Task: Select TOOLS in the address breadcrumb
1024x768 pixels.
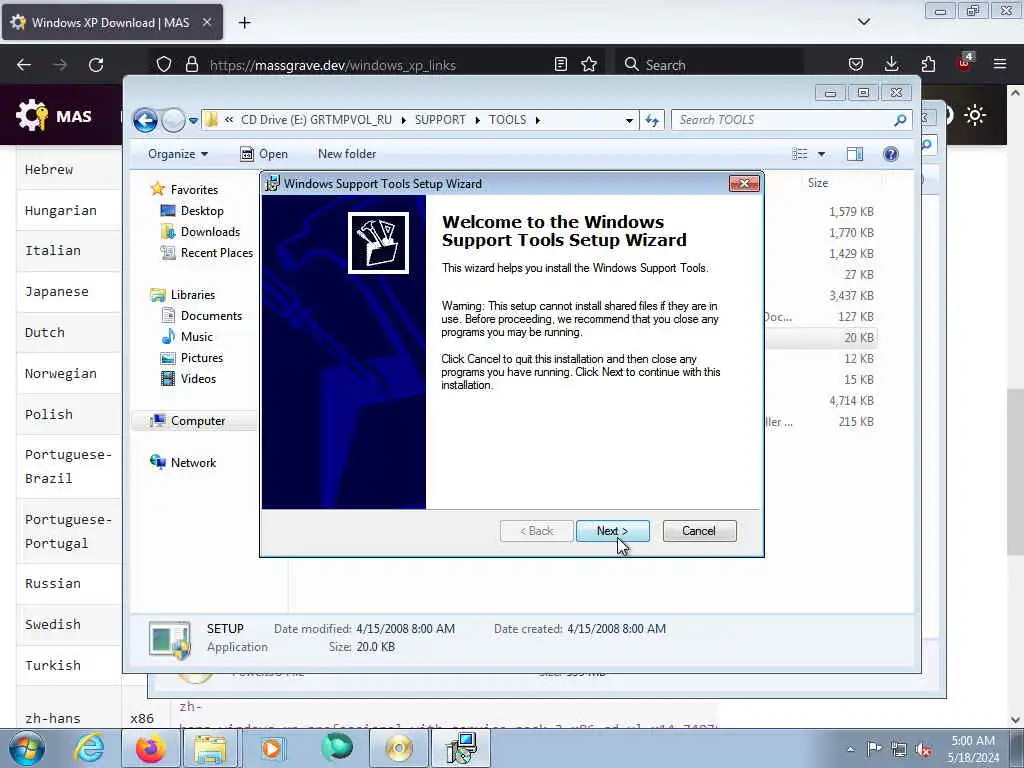Action: [x=507, y=120]
